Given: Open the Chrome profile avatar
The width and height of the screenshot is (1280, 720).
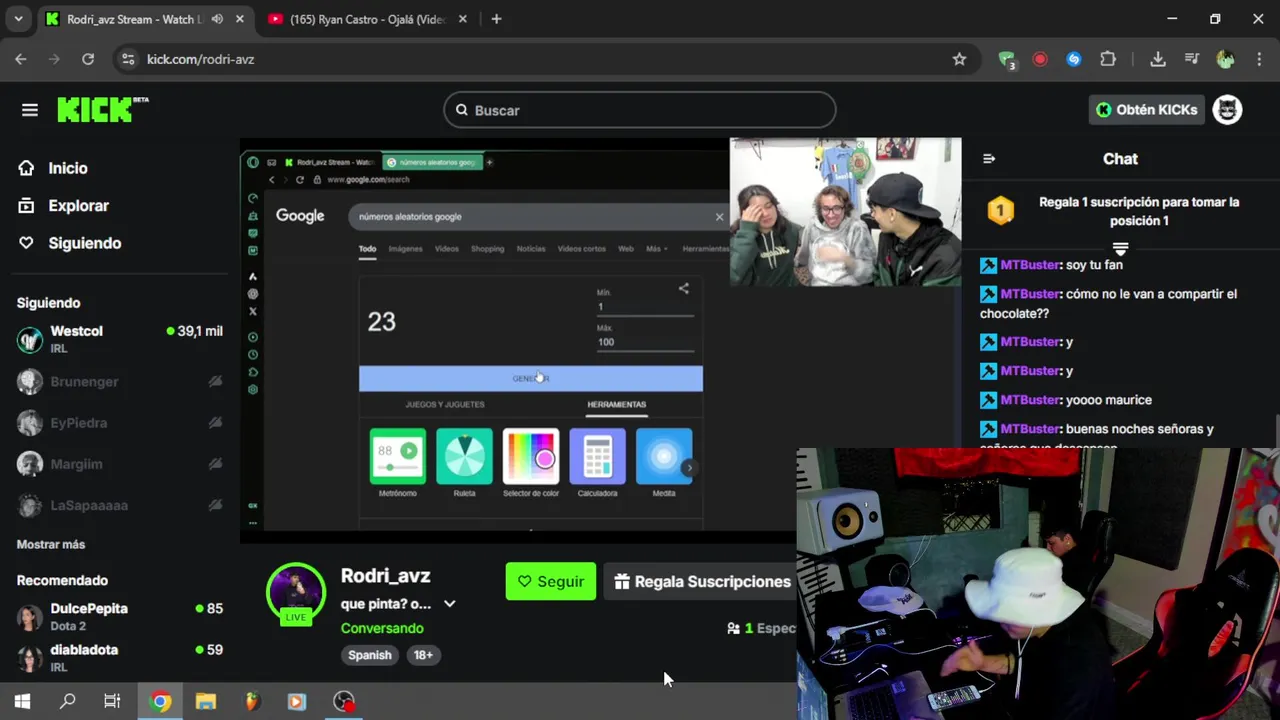Looking at the screenshot, I should click(x=1225, y=59).
